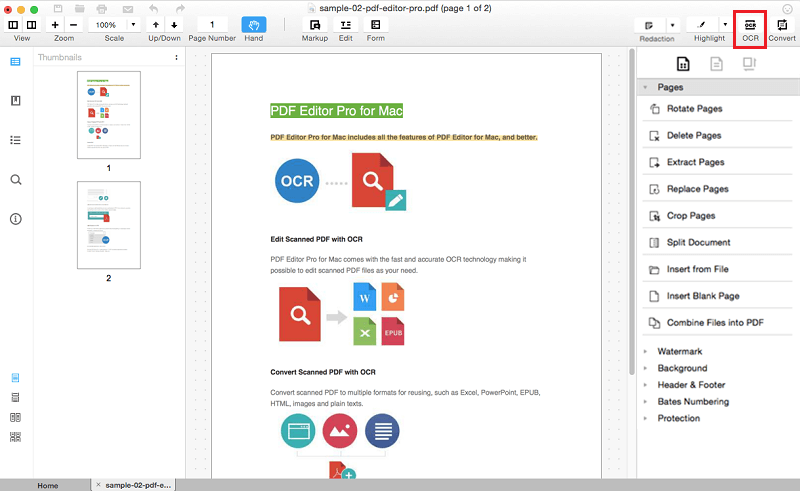Toggle the right panel view button

point(32,24)
